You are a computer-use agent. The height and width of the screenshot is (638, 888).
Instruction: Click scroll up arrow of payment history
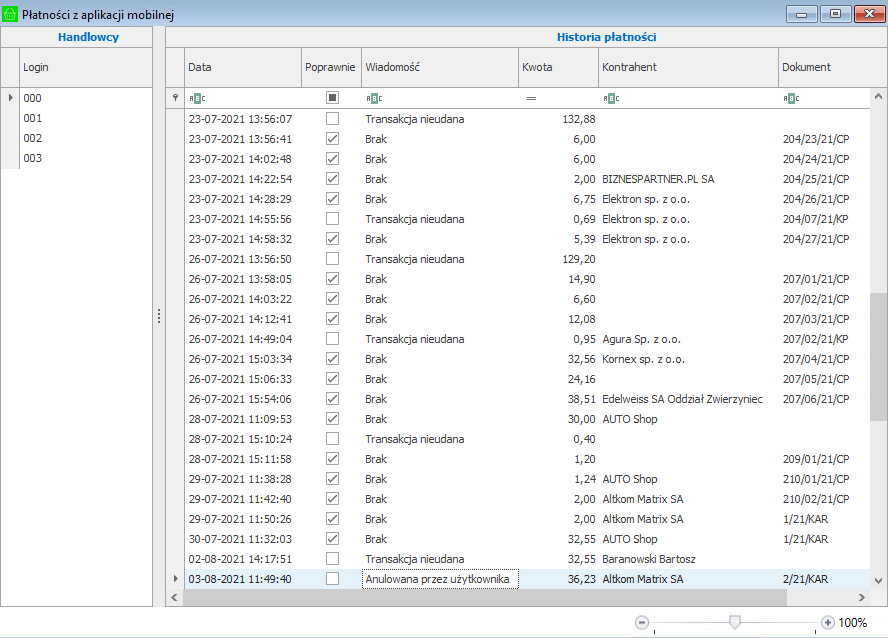point(878,98)
